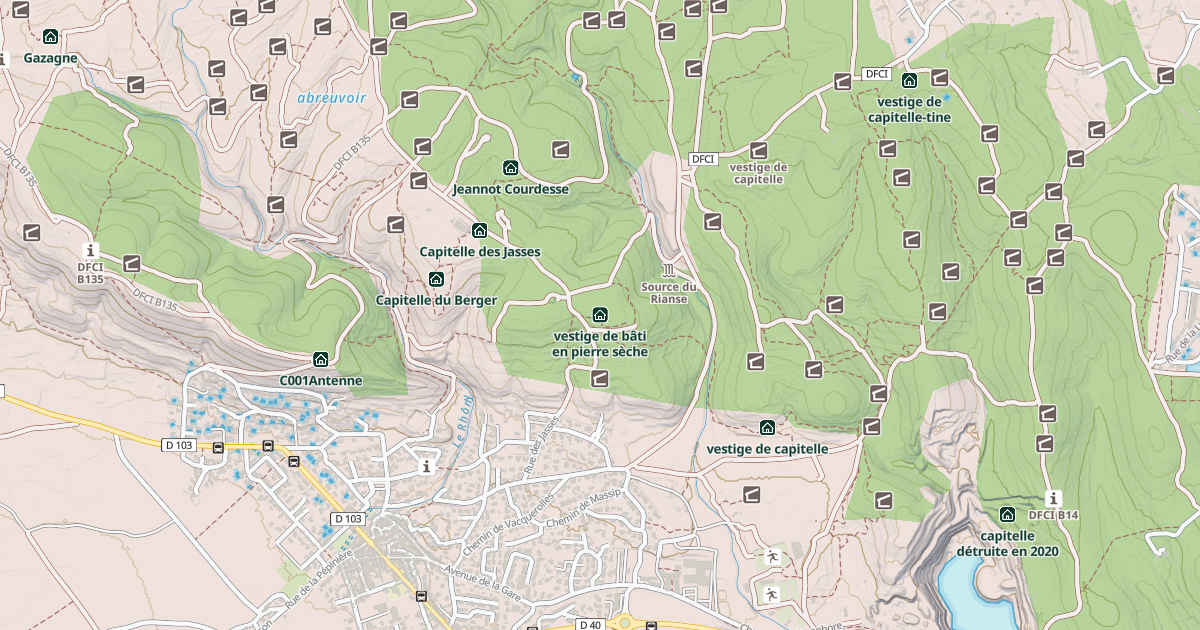
Task: Click the Gazagne place label
Action: [x=50, y=58]
